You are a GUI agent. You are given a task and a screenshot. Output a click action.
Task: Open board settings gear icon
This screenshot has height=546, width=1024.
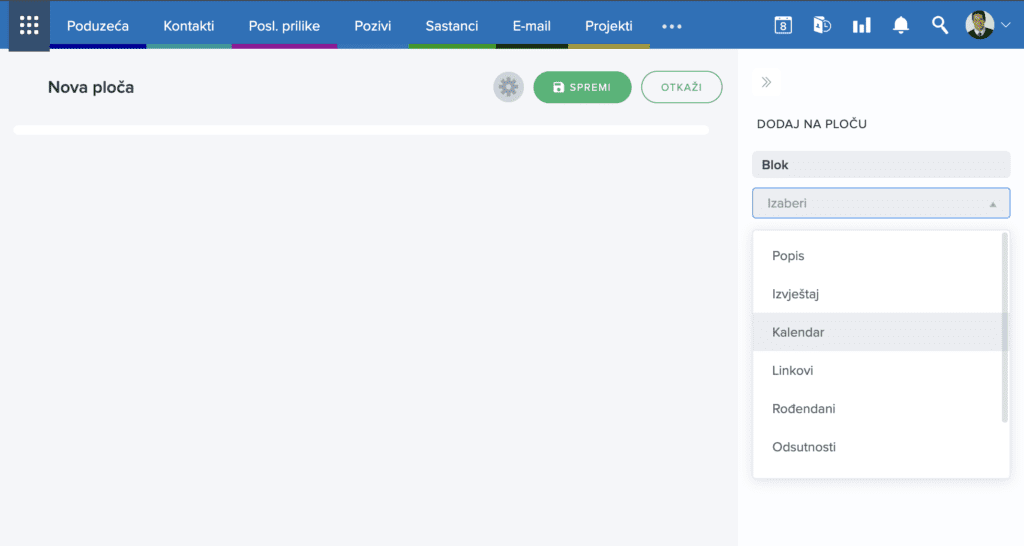click(508, 87)
